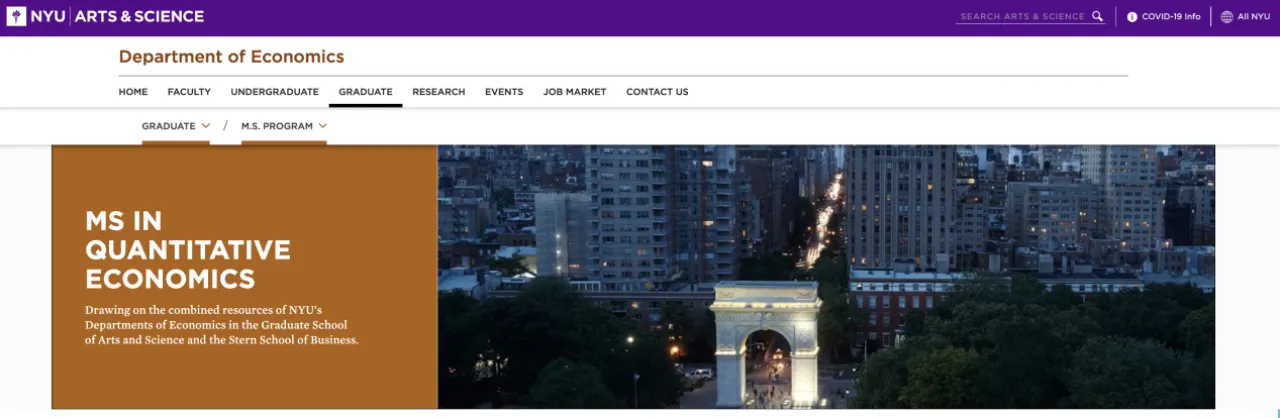Click the Washington Square Arch banner image
This screenshot has width=1280, height=418.
coord(826,277)
